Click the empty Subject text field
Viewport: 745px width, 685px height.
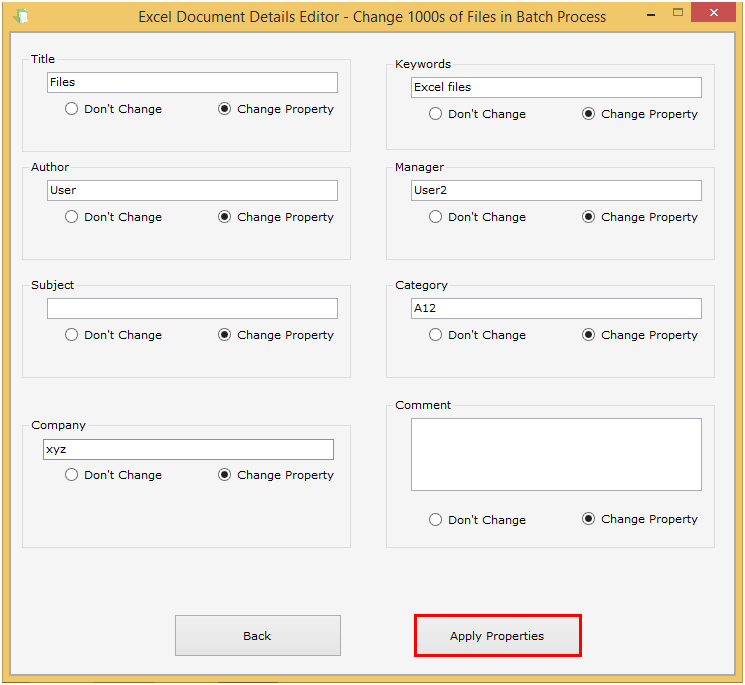[x=192, y=309]
